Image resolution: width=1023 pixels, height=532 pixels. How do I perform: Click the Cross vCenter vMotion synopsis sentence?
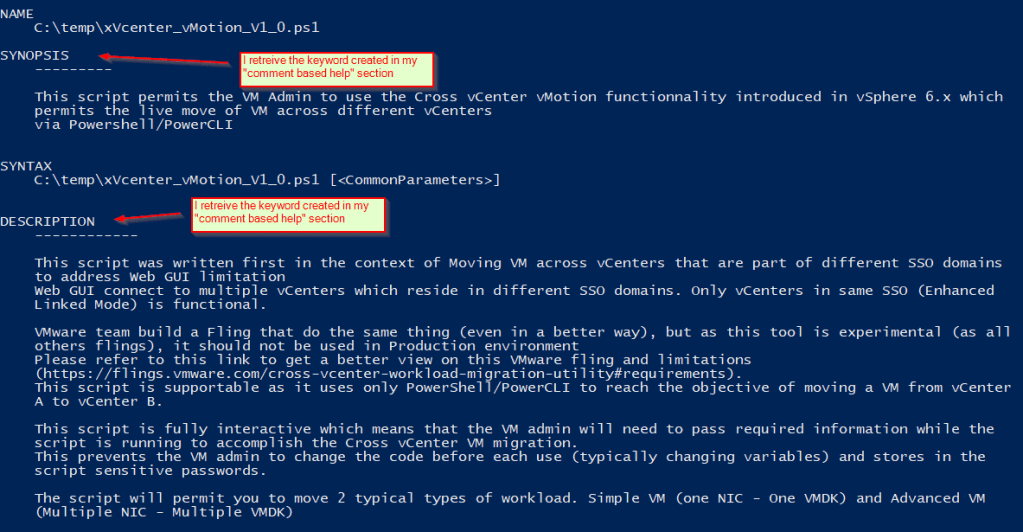click(518, 97)
